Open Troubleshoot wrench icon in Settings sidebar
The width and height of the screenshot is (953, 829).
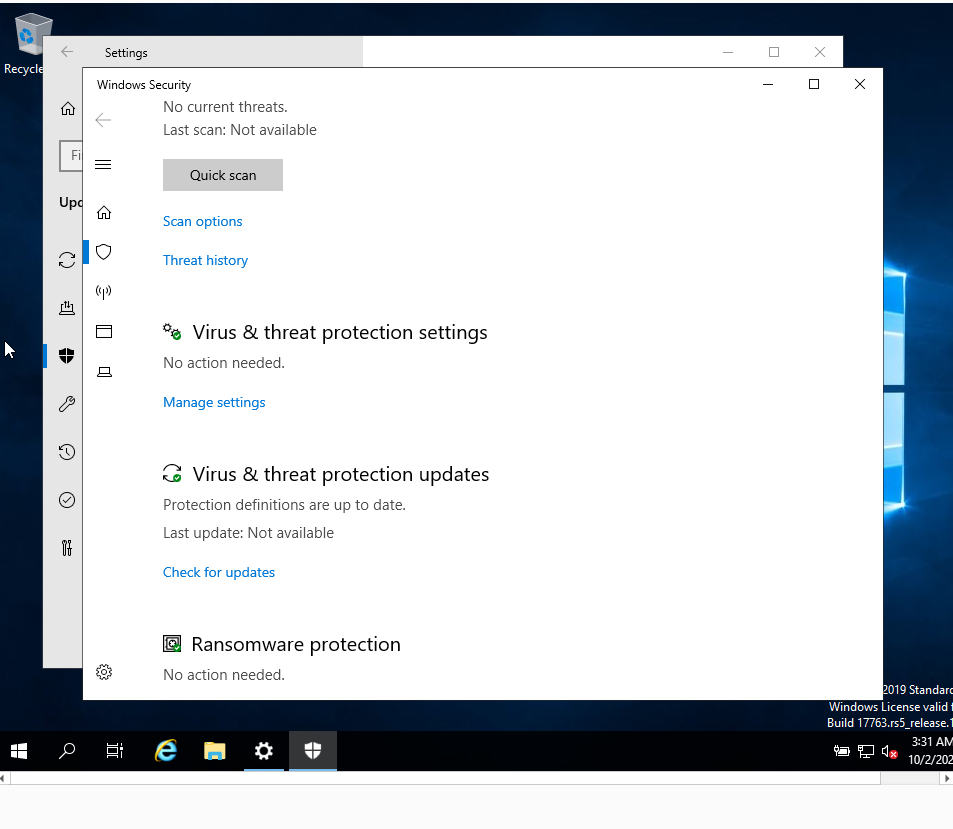67,404
